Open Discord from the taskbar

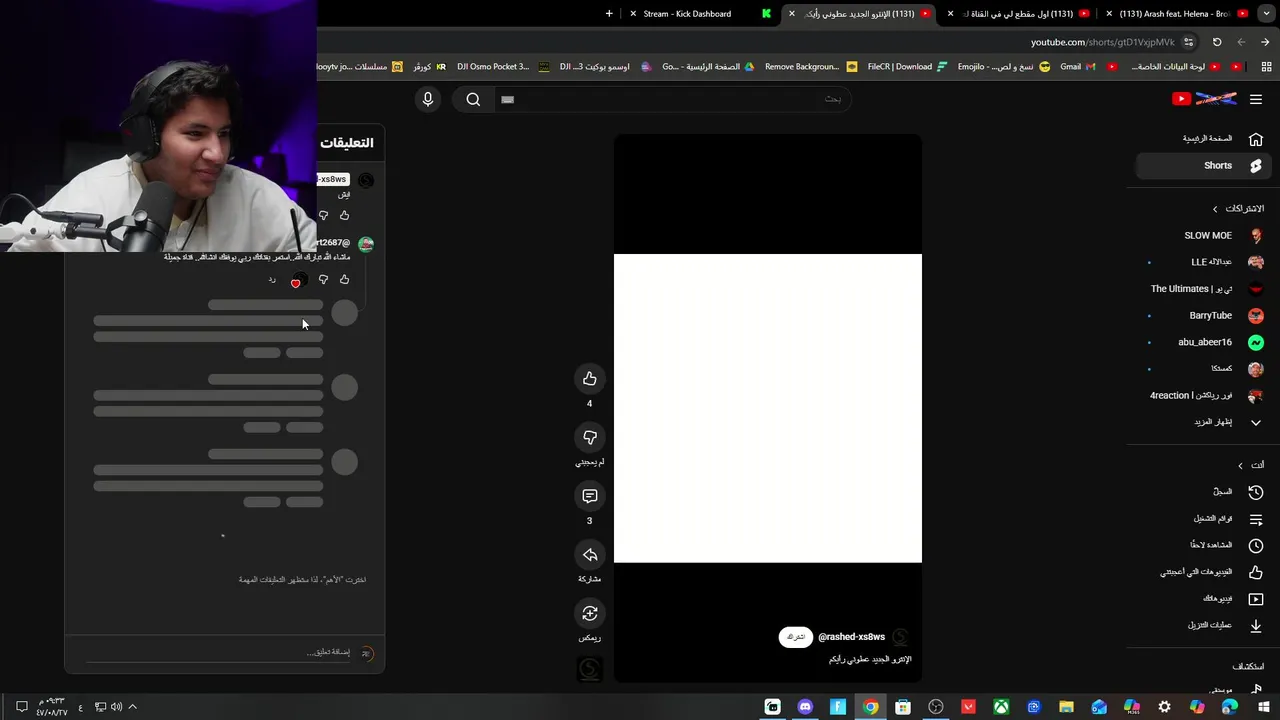coord(805,707)
